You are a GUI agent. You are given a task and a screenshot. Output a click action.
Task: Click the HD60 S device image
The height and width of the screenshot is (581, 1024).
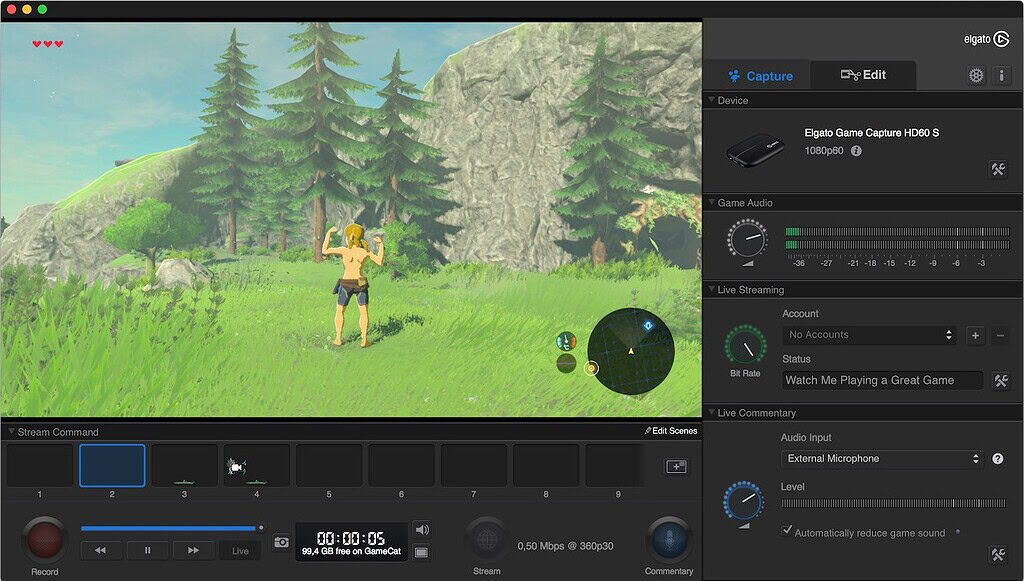pos(756,150)
